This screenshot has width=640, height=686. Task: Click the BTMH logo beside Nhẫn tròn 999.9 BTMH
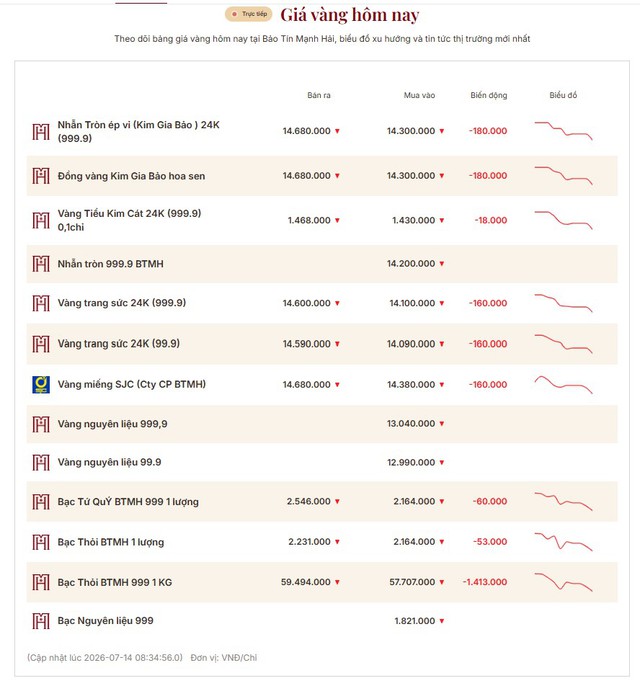[x=41, y=264]
